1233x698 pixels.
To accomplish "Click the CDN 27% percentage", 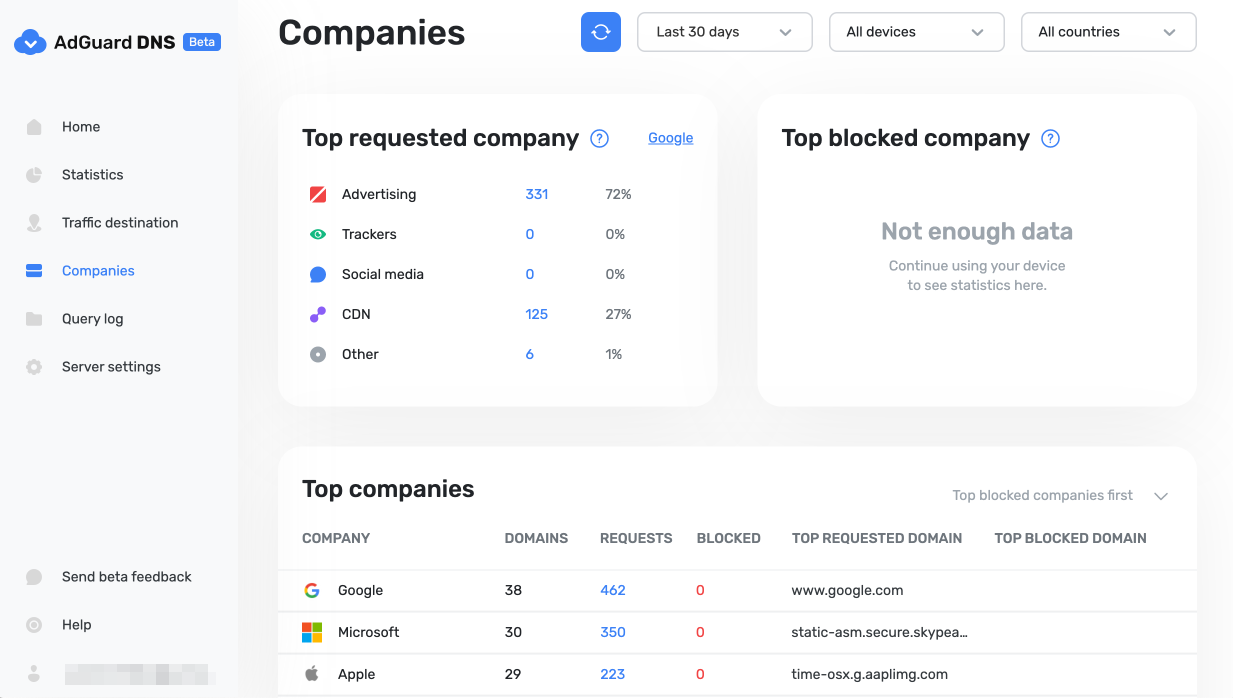I will [x=618, y=315].
